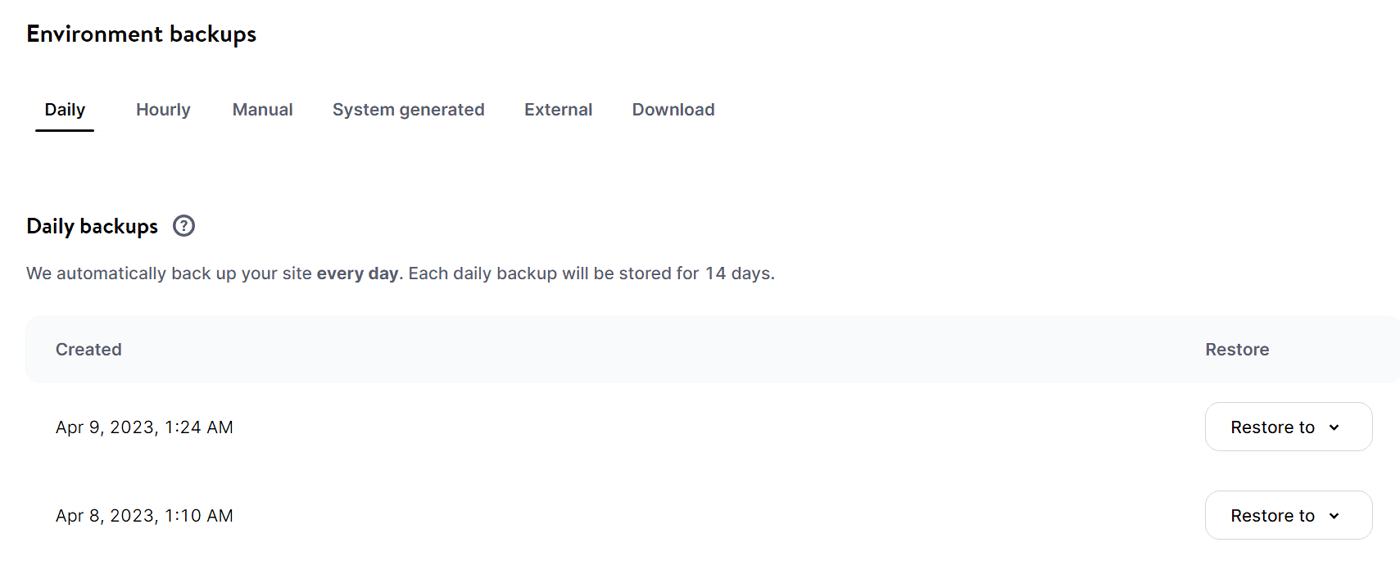Select the Daily backups tab

(65, 110)
